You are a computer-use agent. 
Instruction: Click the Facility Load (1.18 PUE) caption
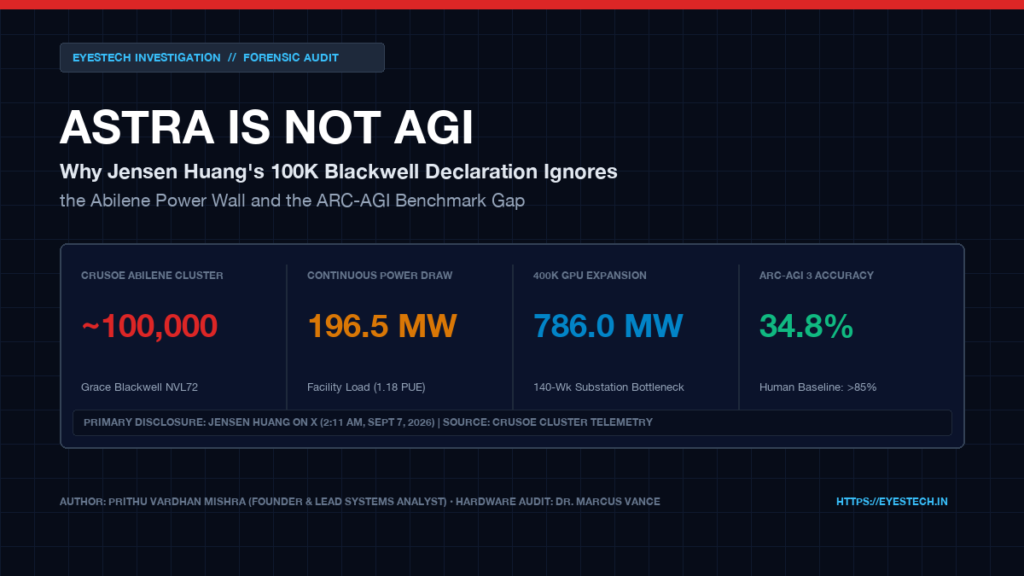[x=366, y=387]
